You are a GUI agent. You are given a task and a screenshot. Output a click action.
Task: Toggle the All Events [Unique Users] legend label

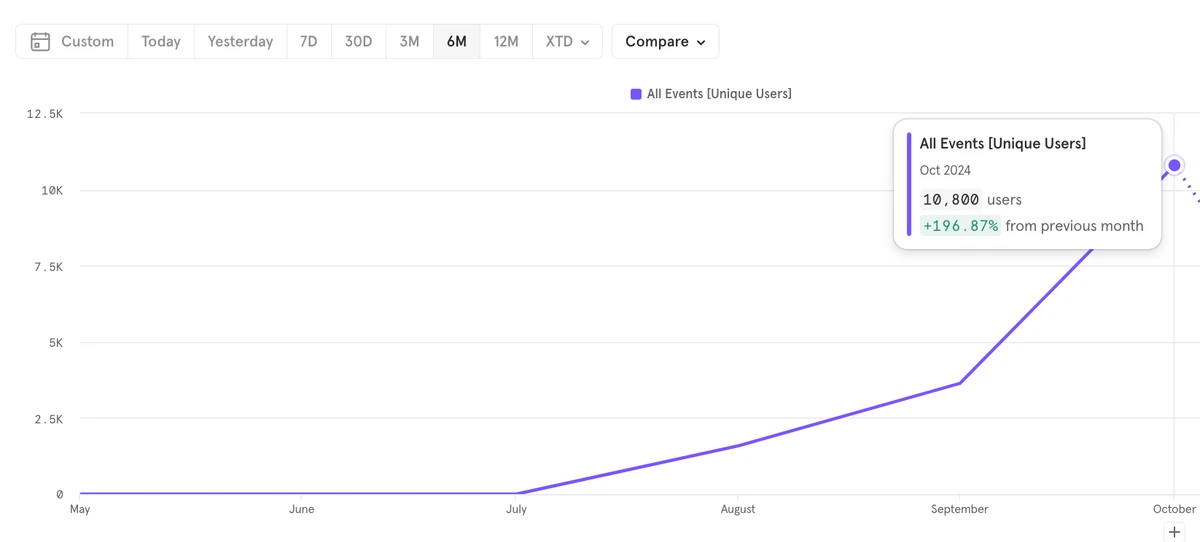coord(718,94)
